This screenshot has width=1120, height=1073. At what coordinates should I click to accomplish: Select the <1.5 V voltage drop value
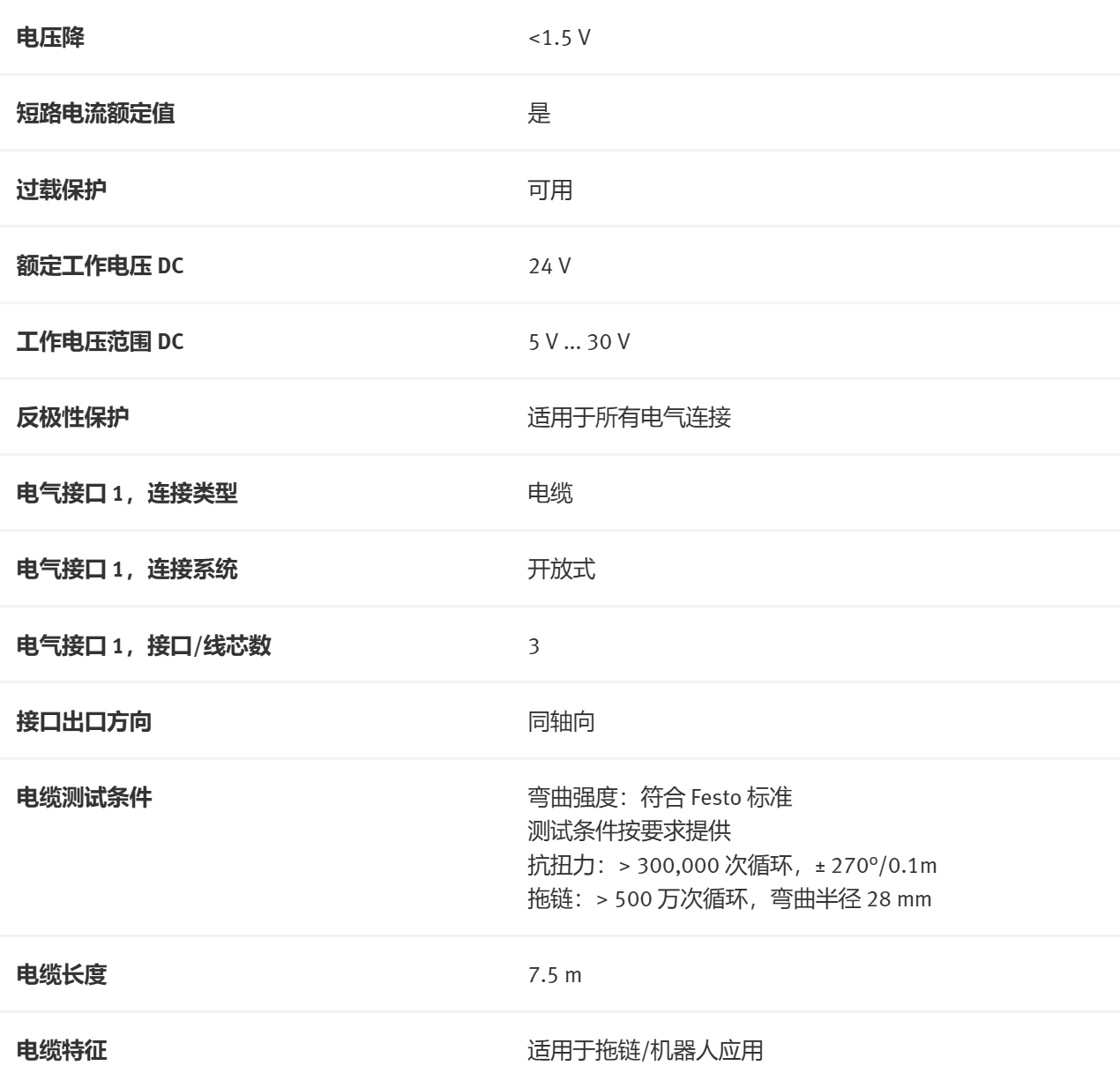pyautogui.click(x=559, y=38)
